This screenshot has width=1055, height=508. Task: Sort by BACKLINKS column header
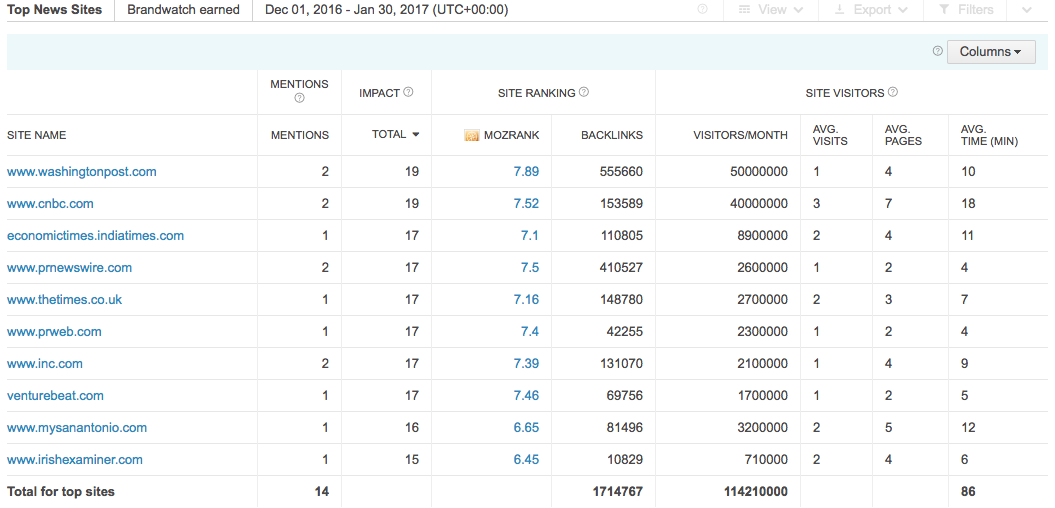[x=612, y=135]
